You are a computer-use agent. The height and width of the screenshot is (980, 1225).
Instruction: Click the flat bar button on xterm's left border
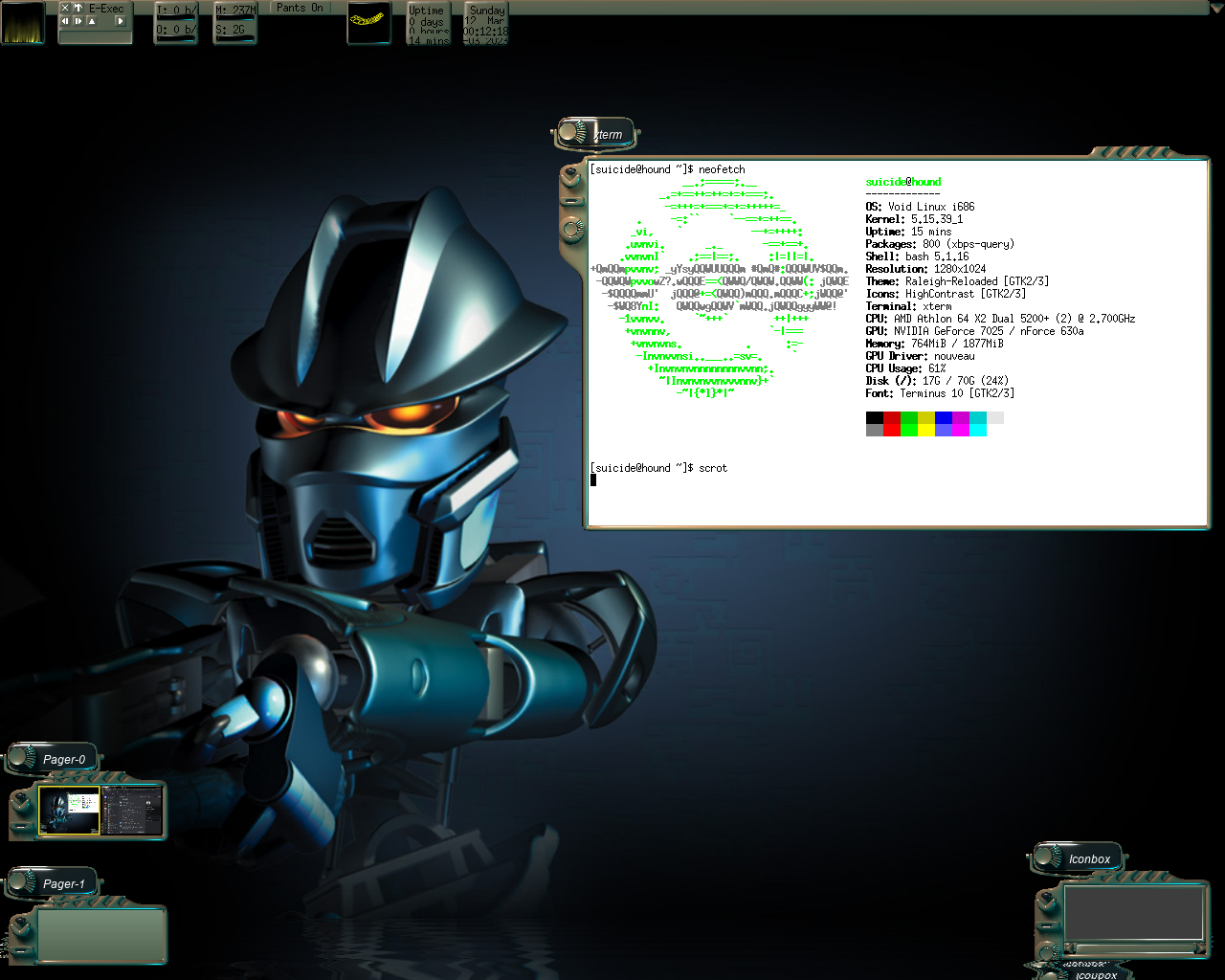click(x=572, y=201)
